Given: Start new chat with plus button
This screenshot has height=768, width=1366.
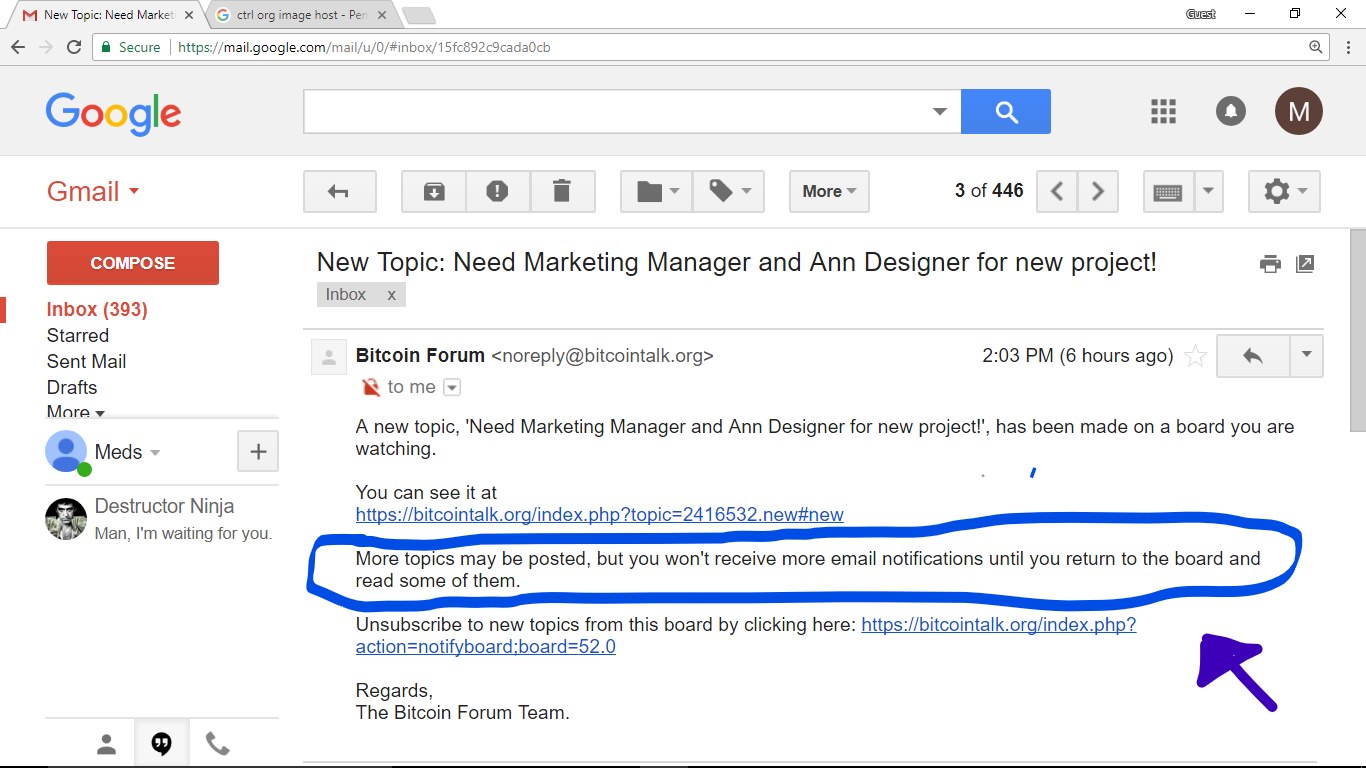Looking at the screenshot, I should (258, 451).
